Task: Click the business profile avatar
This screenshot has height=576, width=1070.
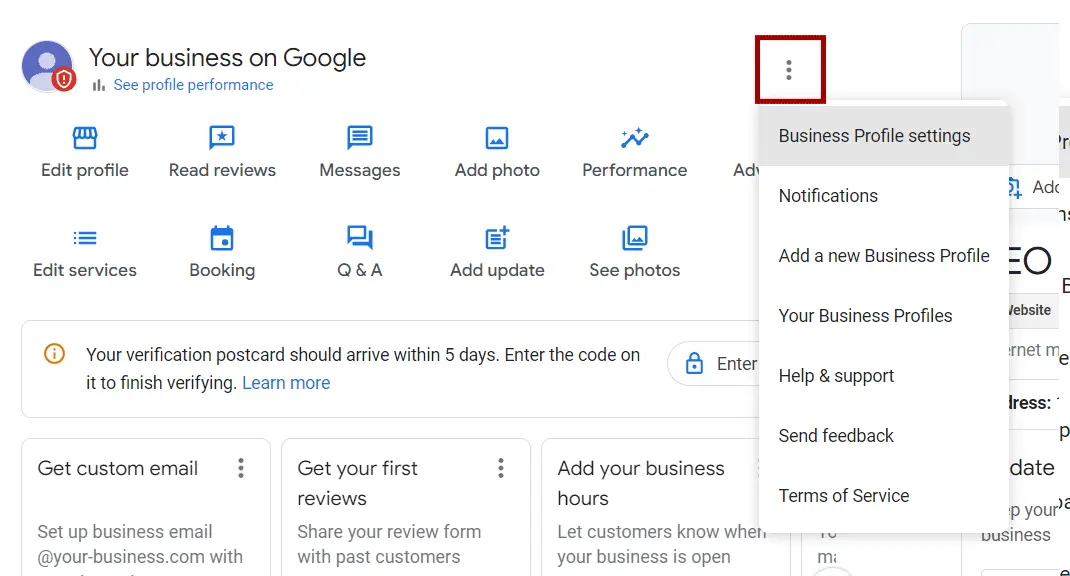Action: [48, 67]
